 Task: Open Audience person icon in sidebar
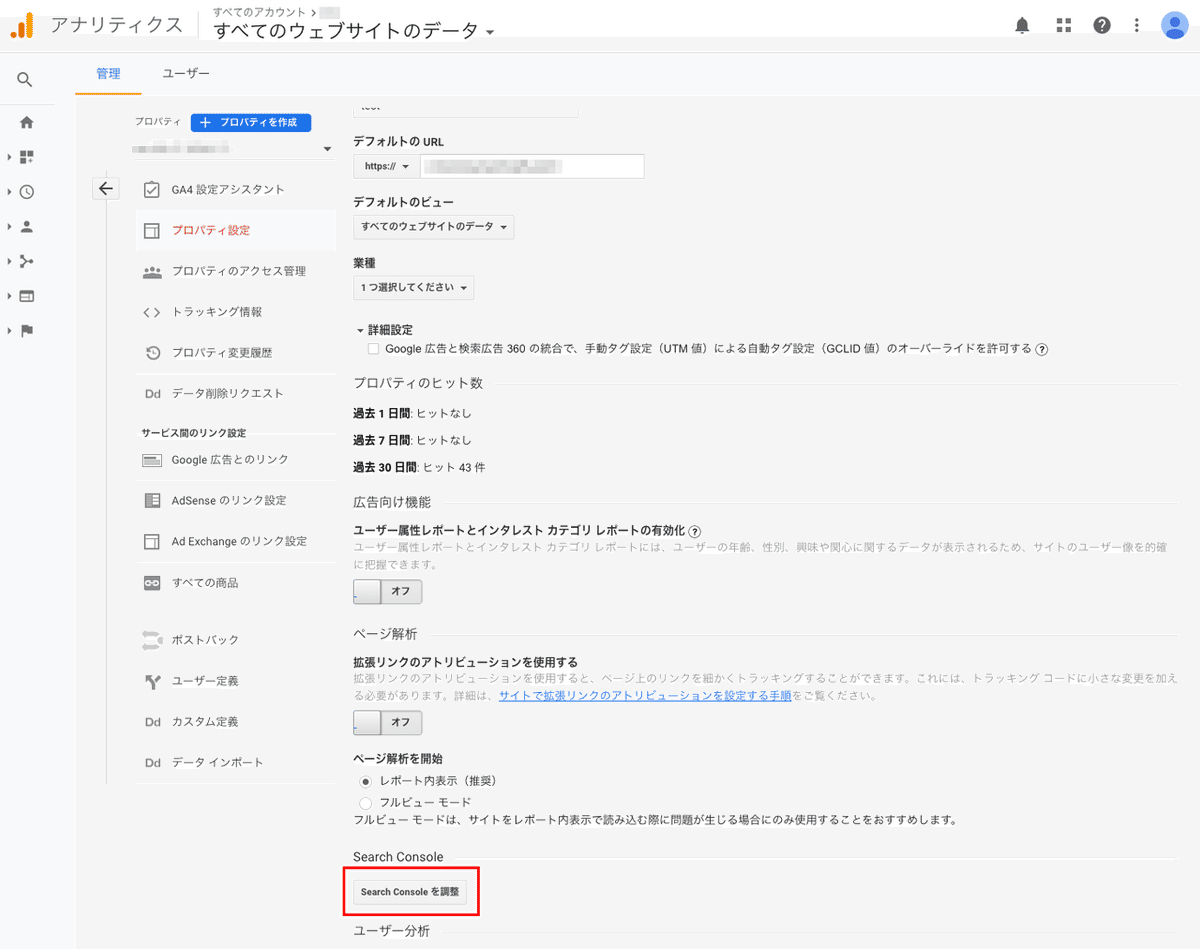(x=27, y=226)
